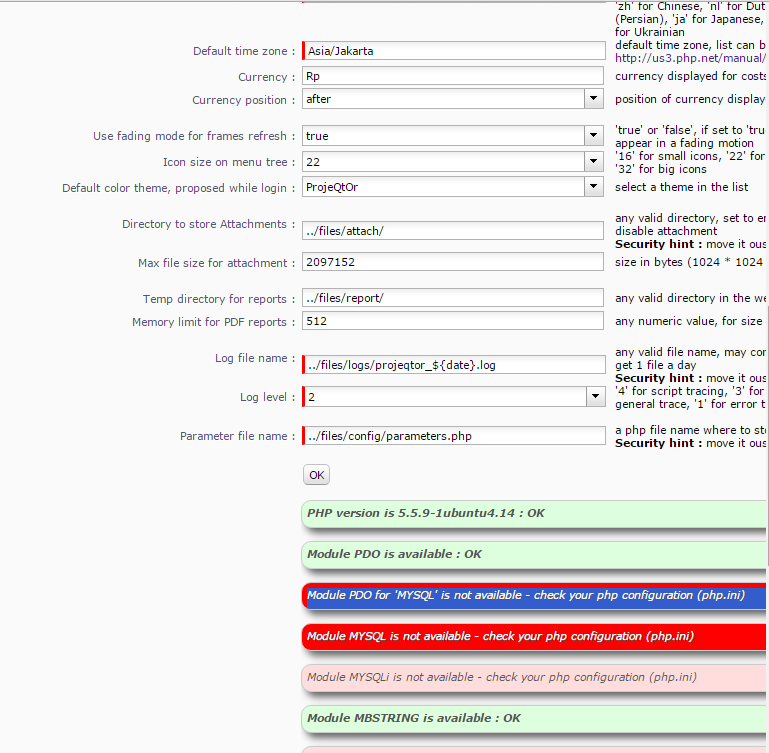Click the Temp directory for reports field
The image size is (769, 753).
[x=455, y=298]
